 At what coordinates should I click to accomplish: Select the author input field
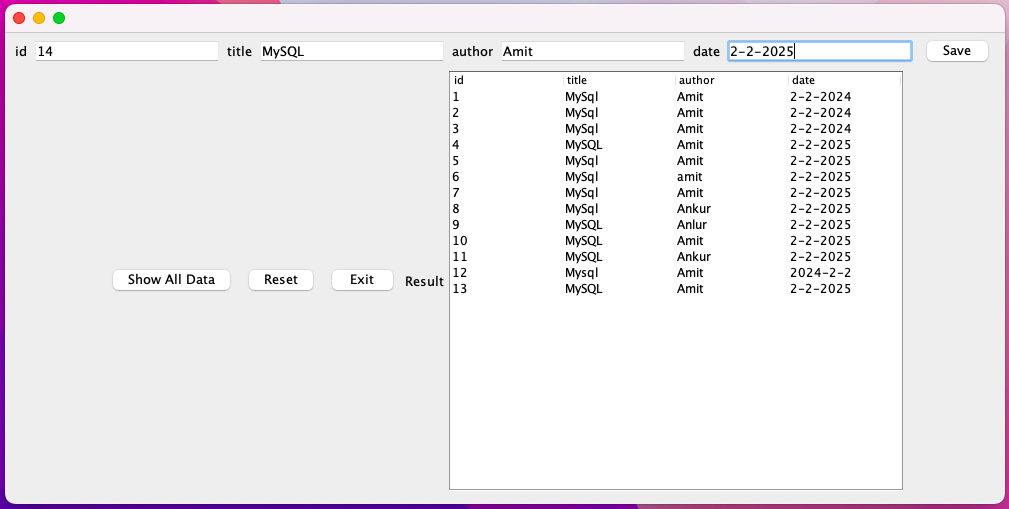click(x=592, y=51)
